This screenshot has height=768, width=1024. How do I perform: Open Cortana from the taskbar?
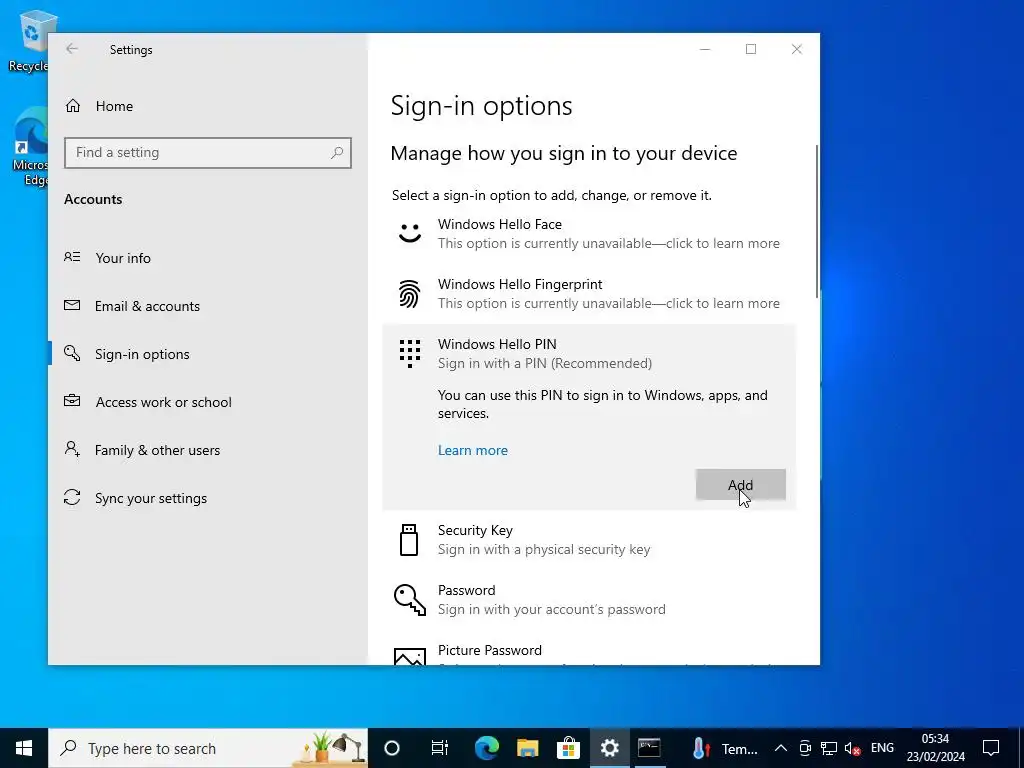click(x=392, y=748)
